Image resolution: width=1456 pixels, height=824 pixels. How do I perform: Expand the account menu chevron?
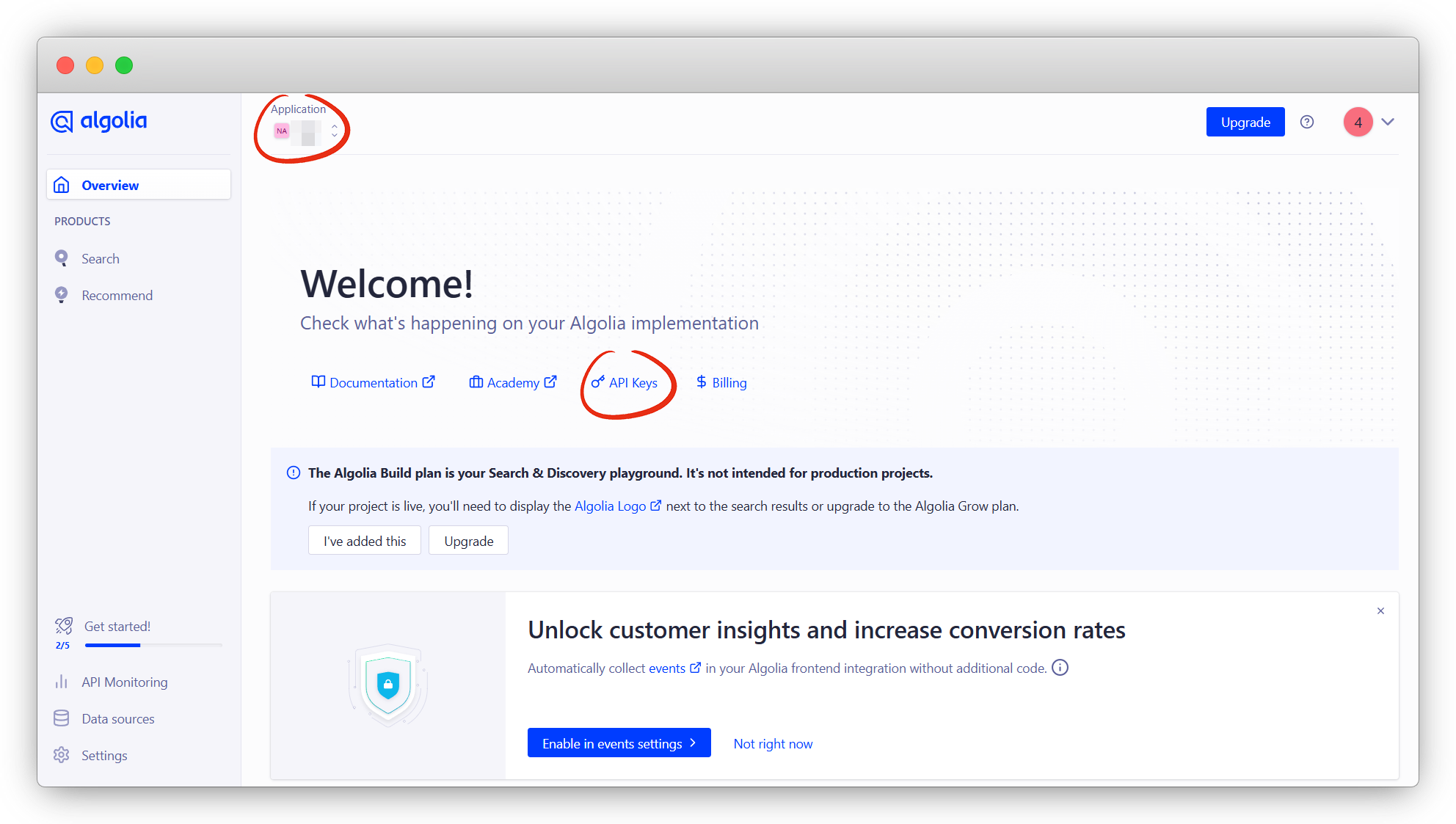1388,122
